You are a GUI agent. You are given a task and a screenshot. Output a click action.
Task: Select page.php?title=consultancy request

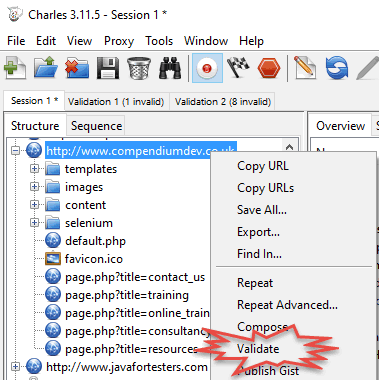tap(137, 331)
